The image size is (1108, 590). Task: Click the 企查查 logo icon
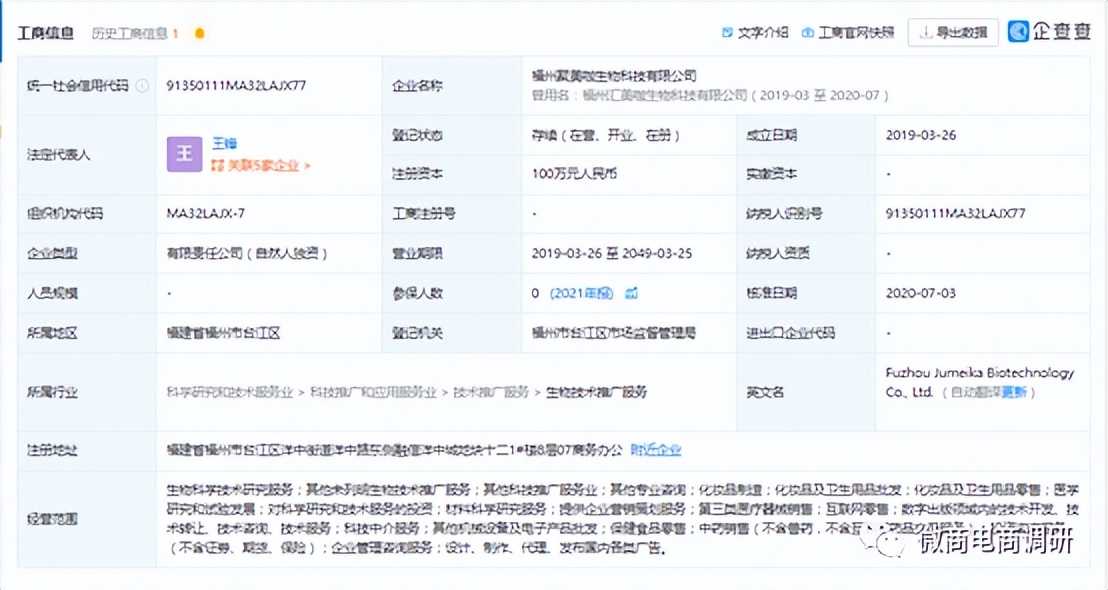coord(1017,32)
